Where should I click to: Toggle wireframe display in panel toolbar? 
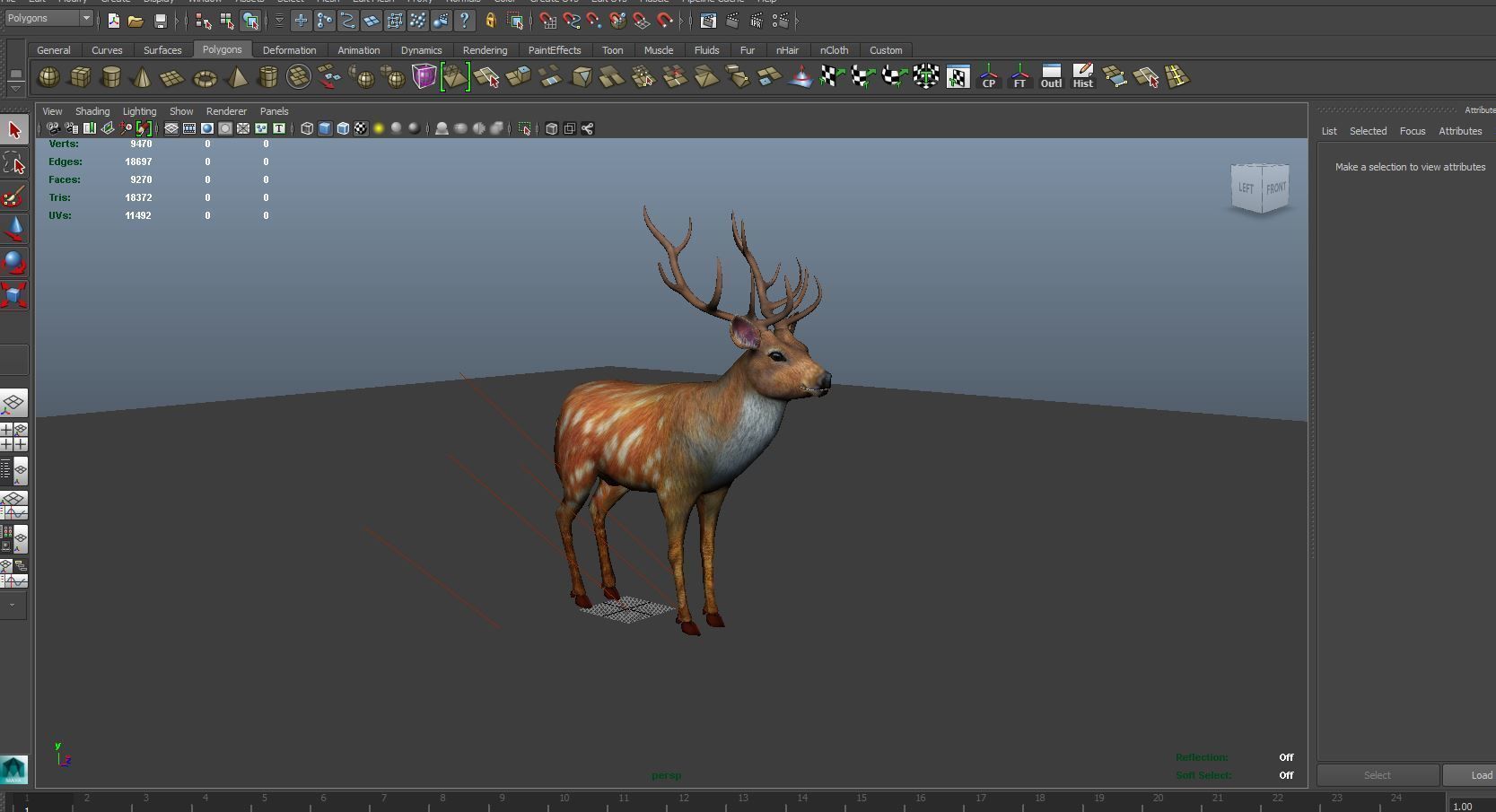307,128
